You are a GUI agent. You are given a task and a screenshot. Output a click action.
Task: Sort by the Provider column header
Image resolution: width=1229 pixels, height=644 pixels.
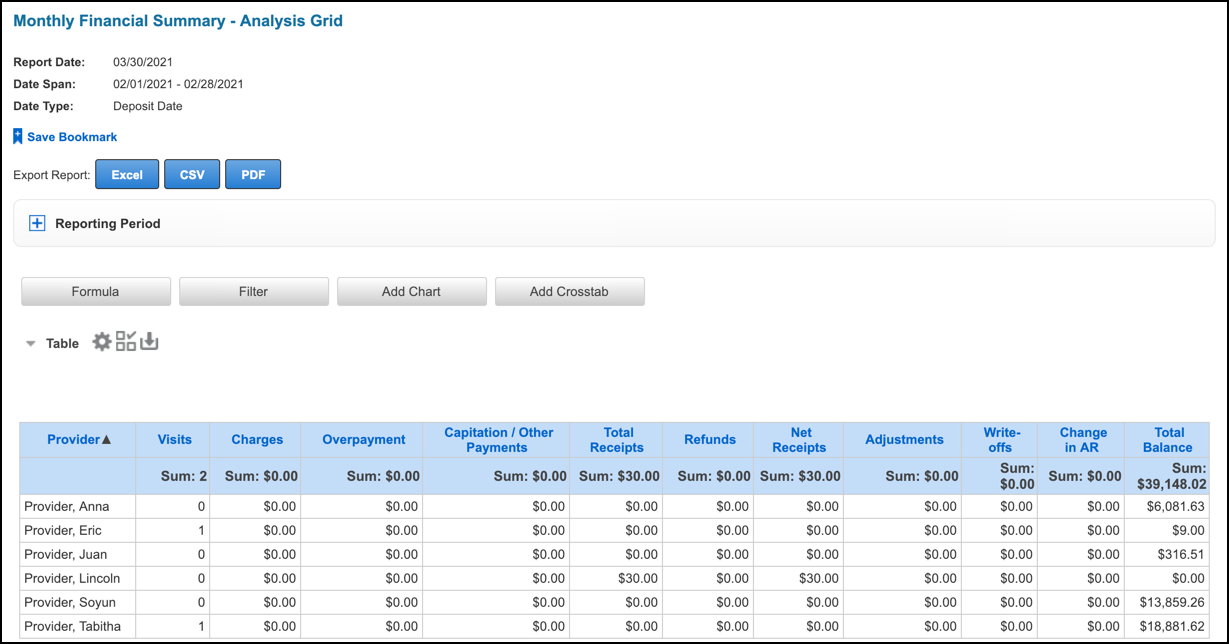78,439
